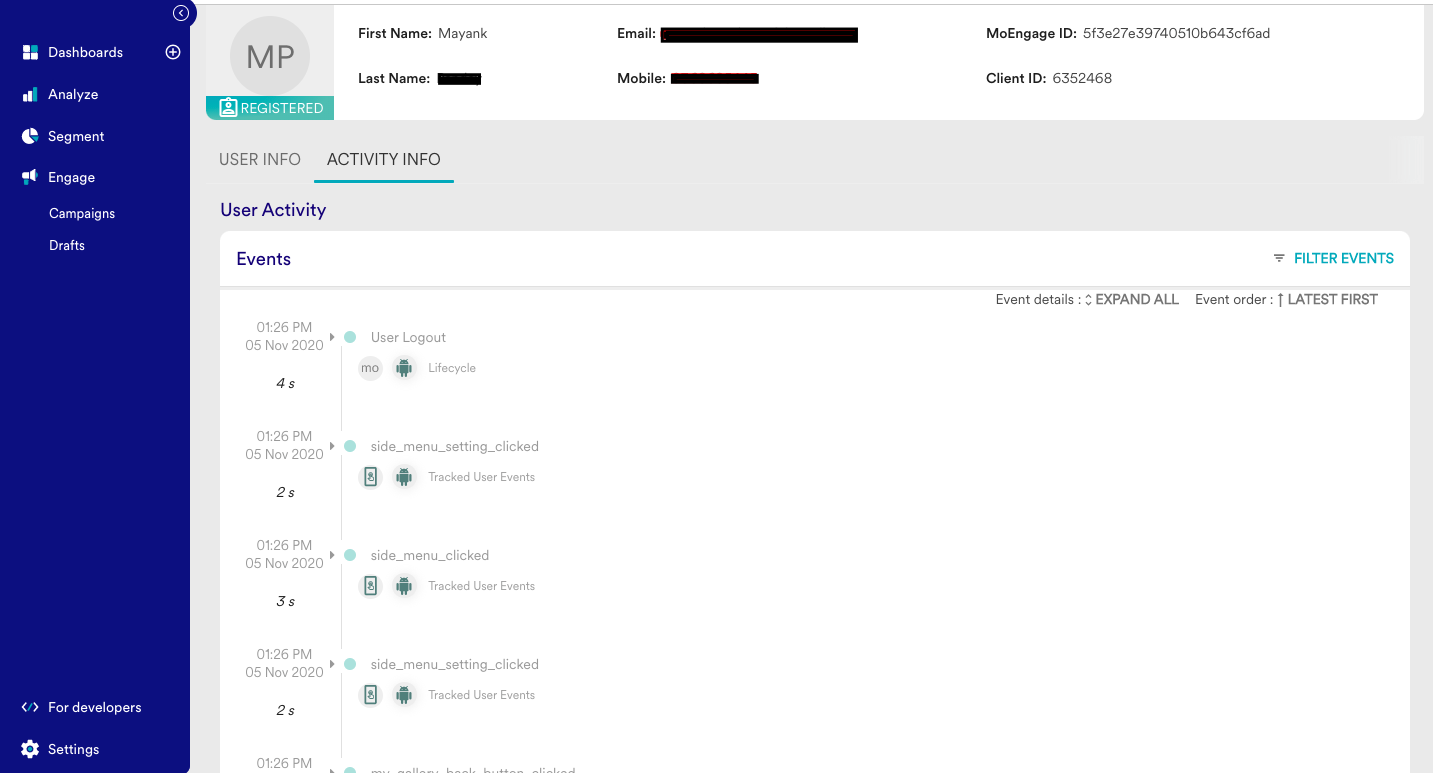Open Drafts in the sidebar
The image size is (1433, 773).
click(x=67, y=245)
